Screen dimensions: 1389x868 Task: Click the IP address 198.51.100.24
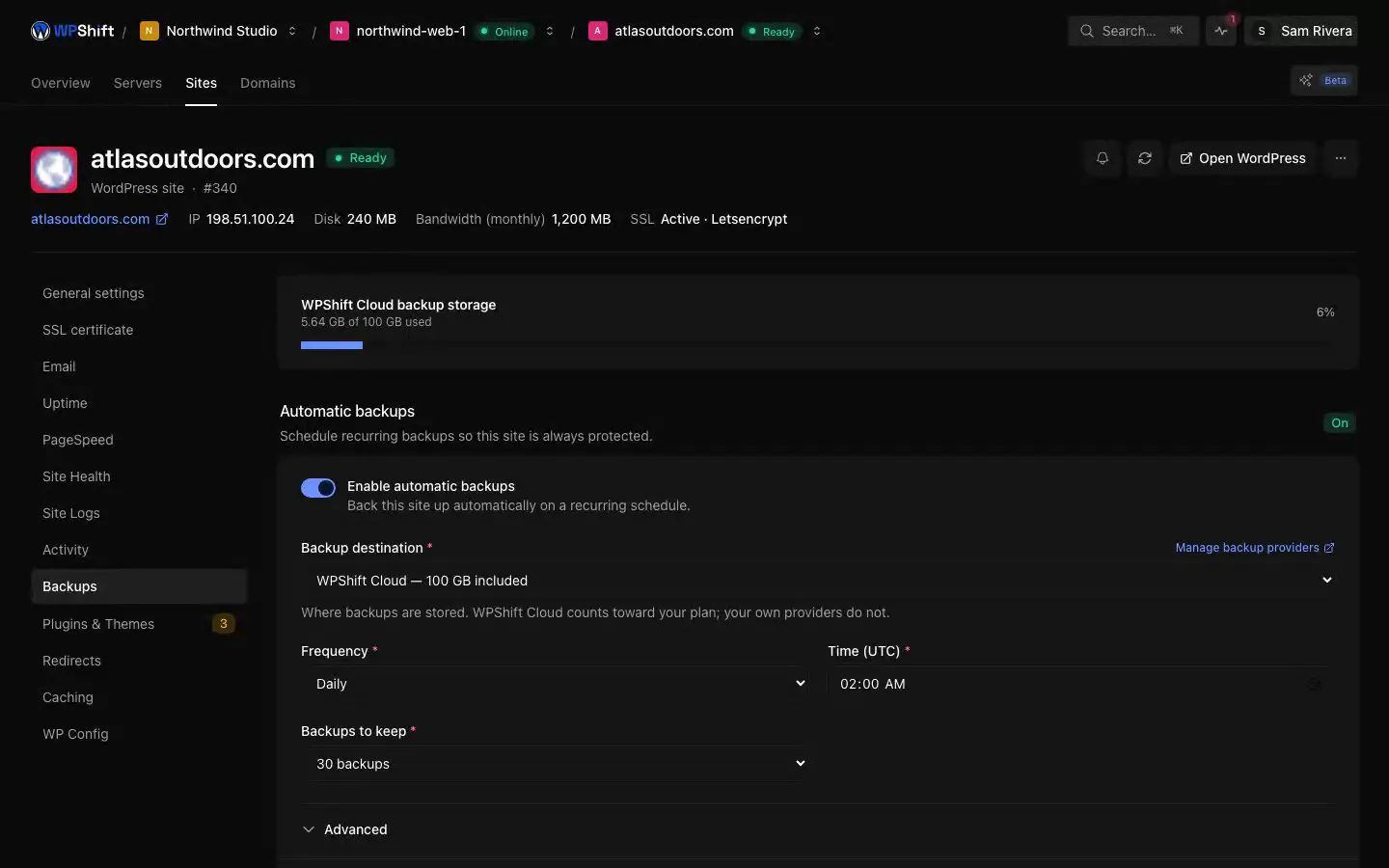(x=250, y=219)
